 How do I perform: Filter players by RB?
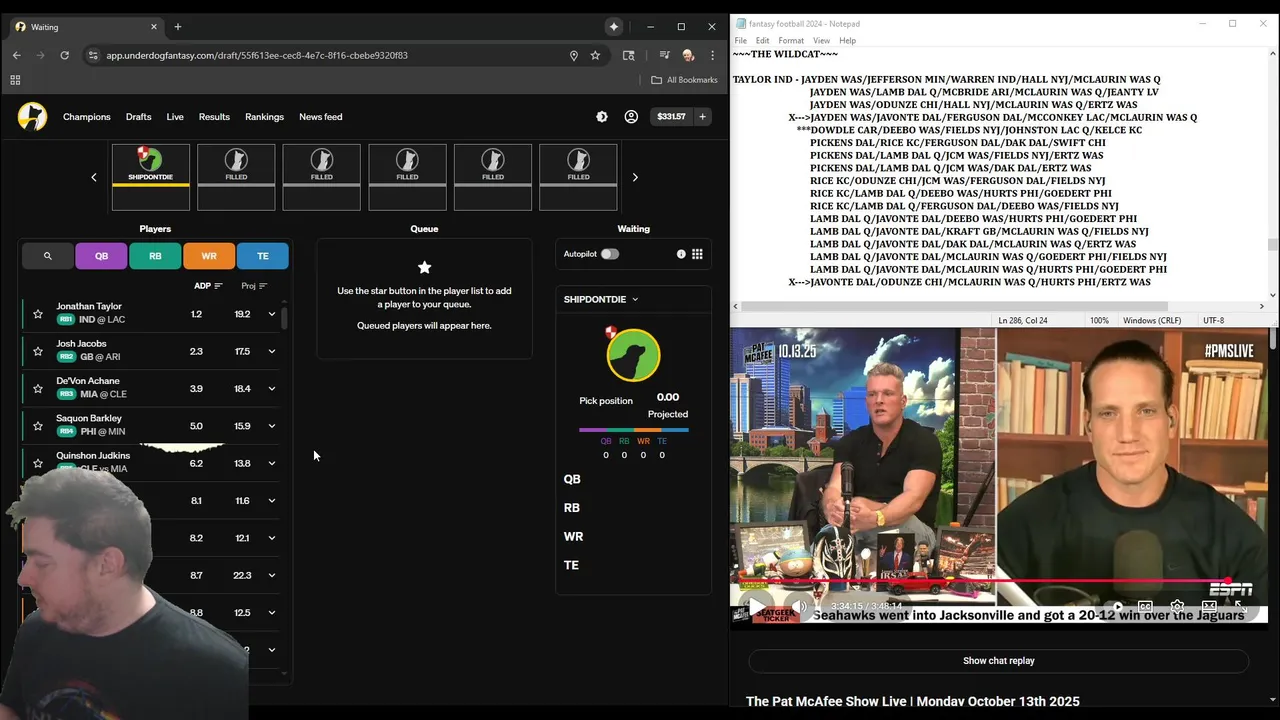[155, 256]
